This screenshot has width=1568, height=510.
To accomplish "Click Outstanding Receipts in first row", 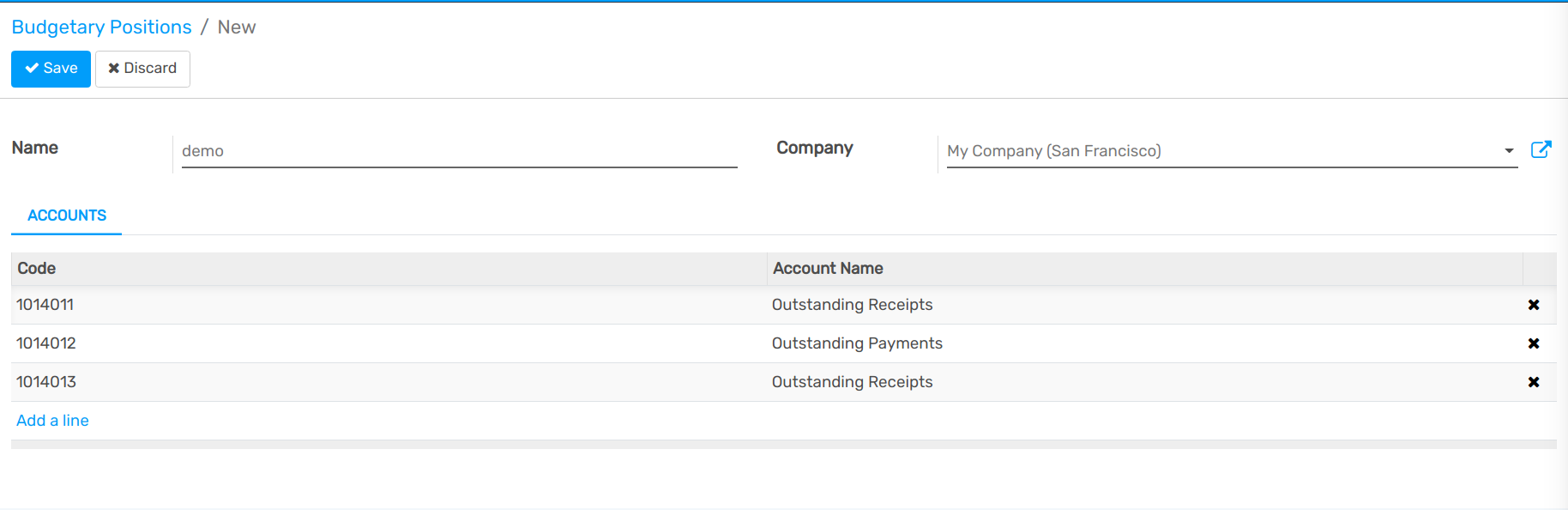I will [x=852, y=305].
